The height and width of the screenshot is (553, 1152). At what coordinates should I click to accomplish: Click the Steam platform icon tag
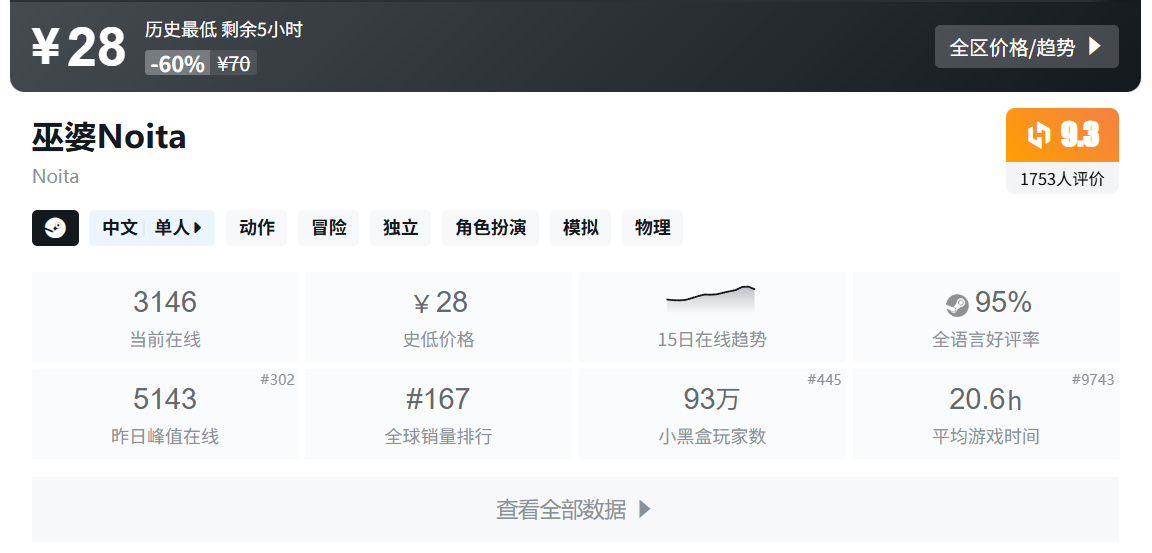[x=55, y=228]
